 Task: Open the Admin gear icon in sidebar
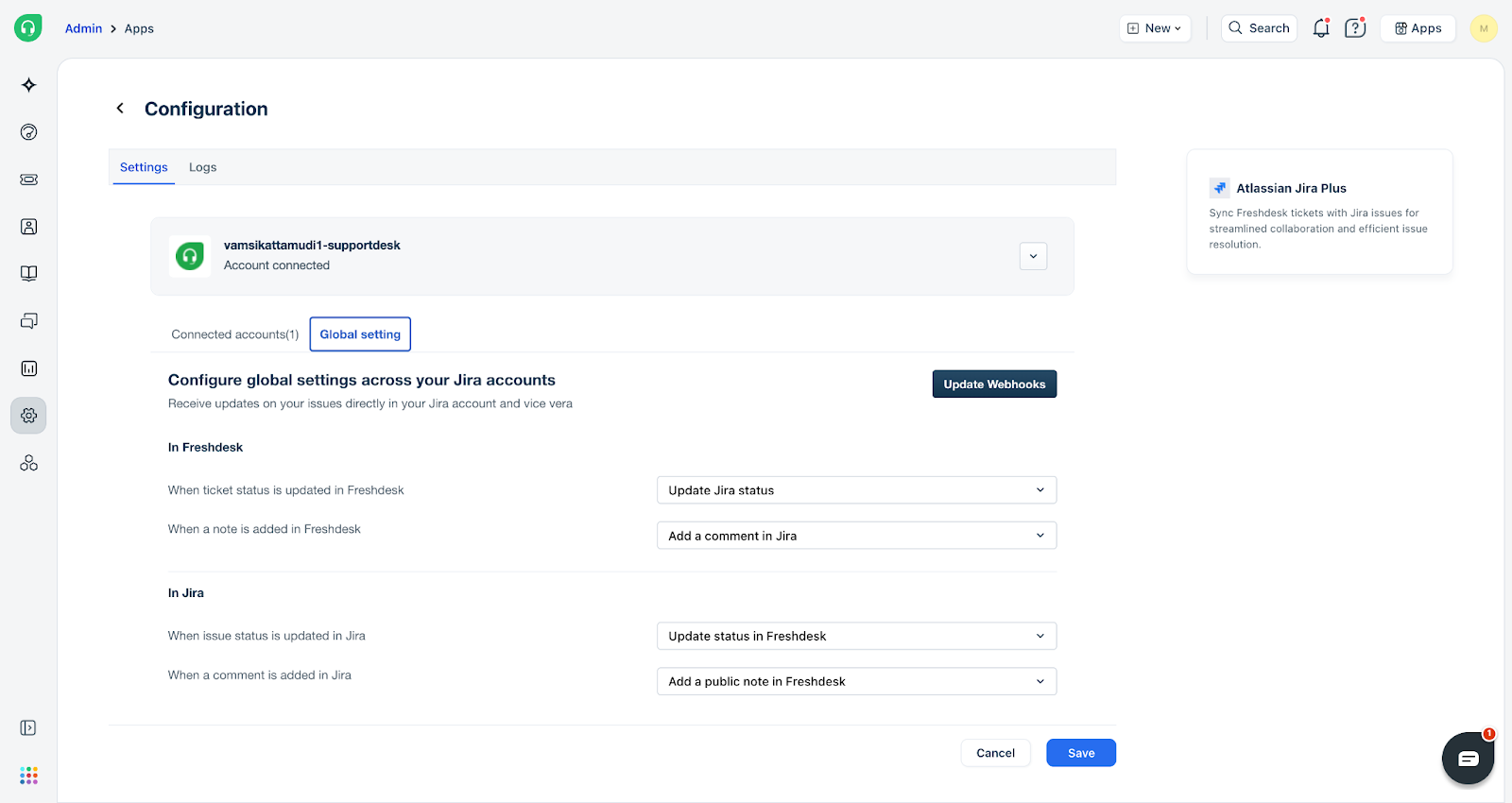pos(29,416)
